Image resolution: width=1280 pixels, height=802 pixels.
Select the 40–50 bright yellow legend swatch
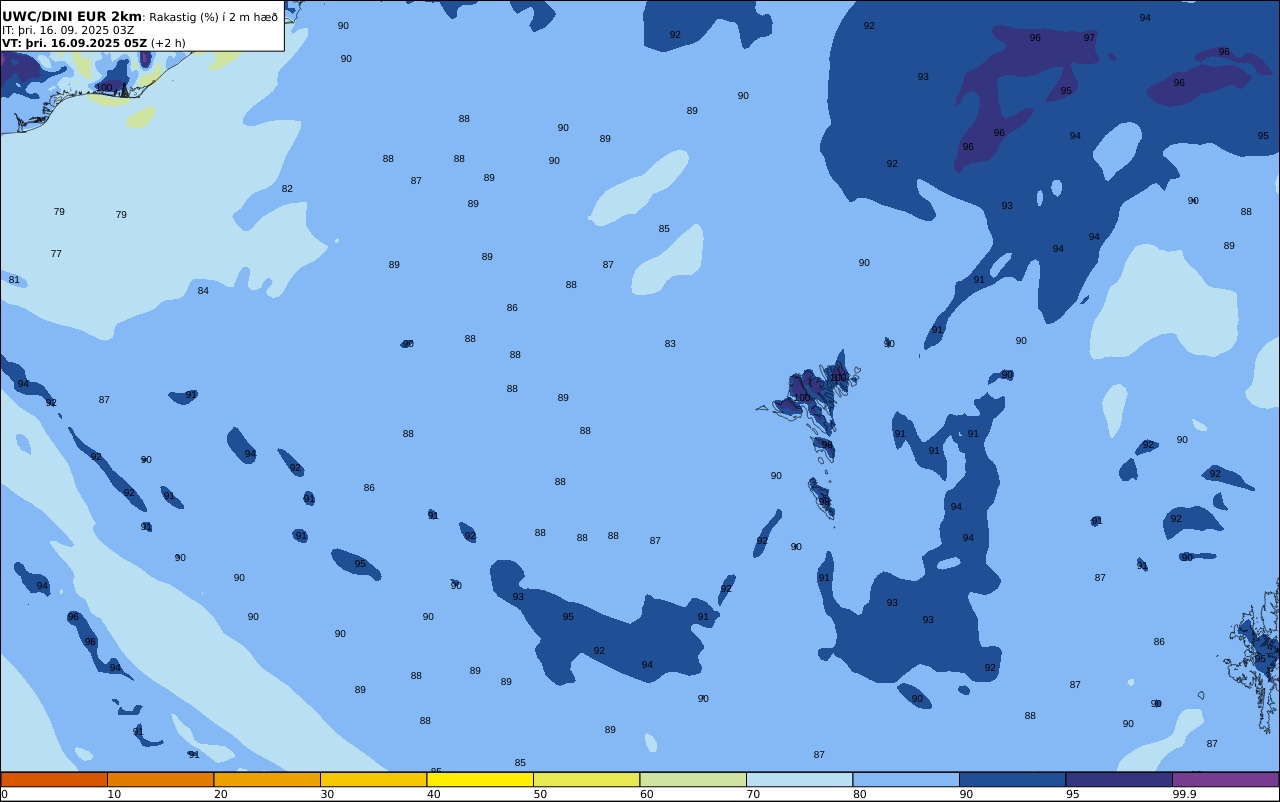[480, 779]
